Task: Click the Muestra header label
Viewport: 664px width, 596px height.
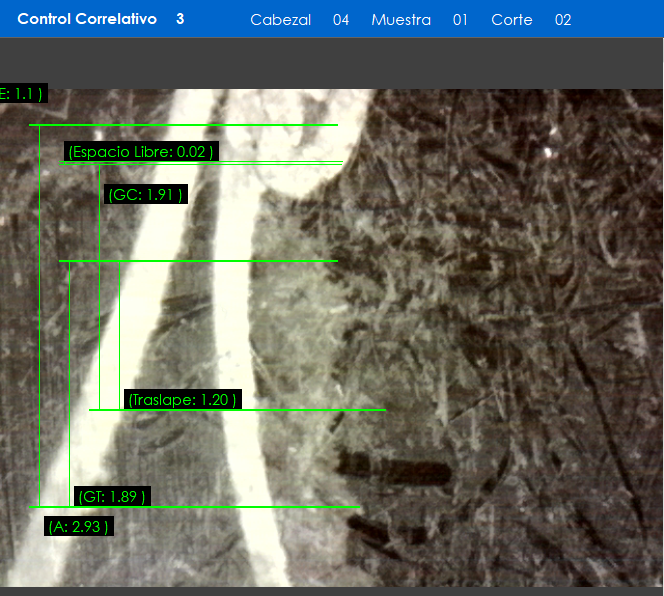Action: click(401, 20)
